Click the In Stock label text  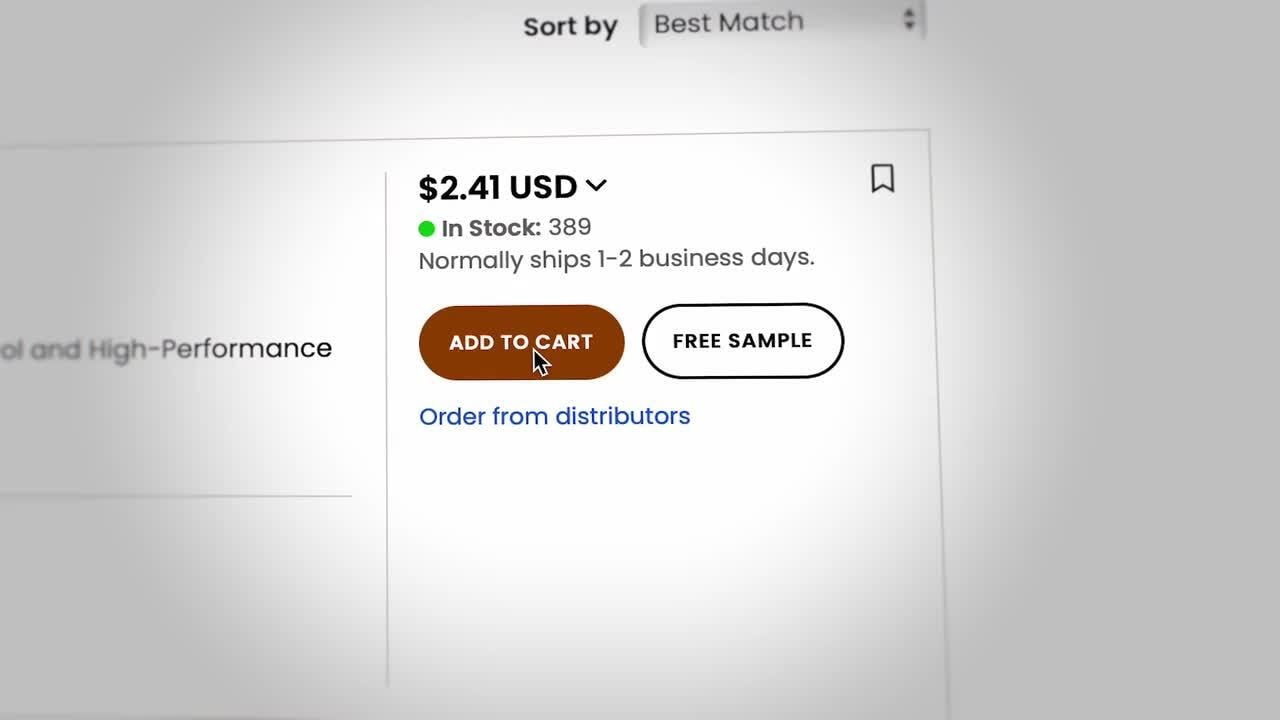[x=491, y=229]
